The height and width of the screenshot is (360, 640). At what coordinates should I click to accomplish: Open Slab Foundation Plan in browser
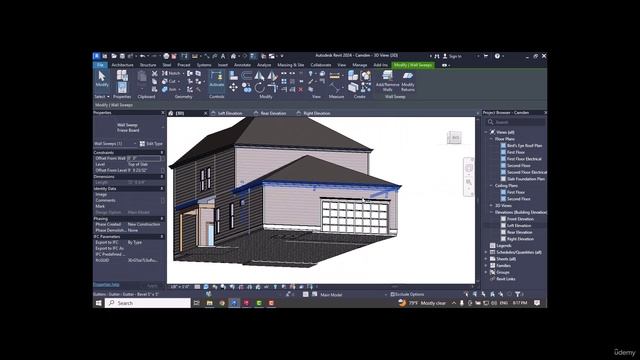pos(526,179)
